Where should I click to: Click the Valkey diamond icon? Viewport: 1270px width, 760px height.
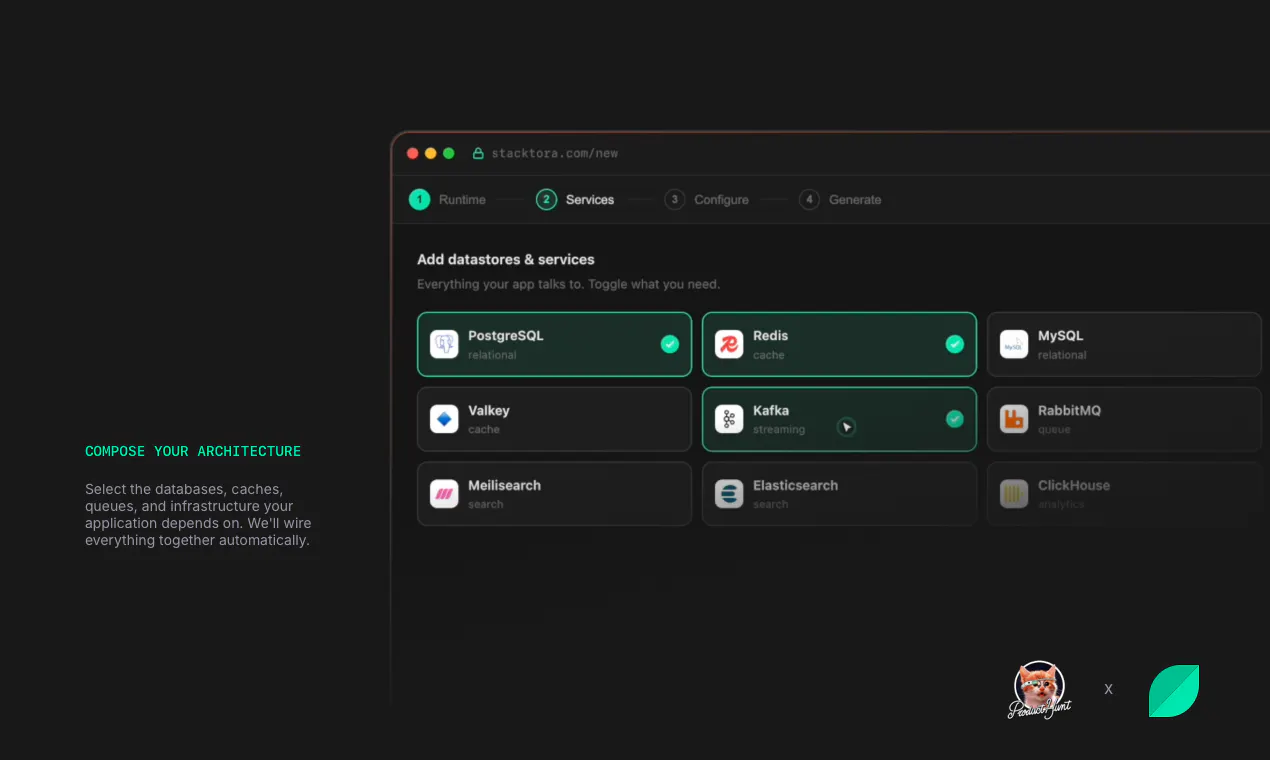(x=444, y=419)
